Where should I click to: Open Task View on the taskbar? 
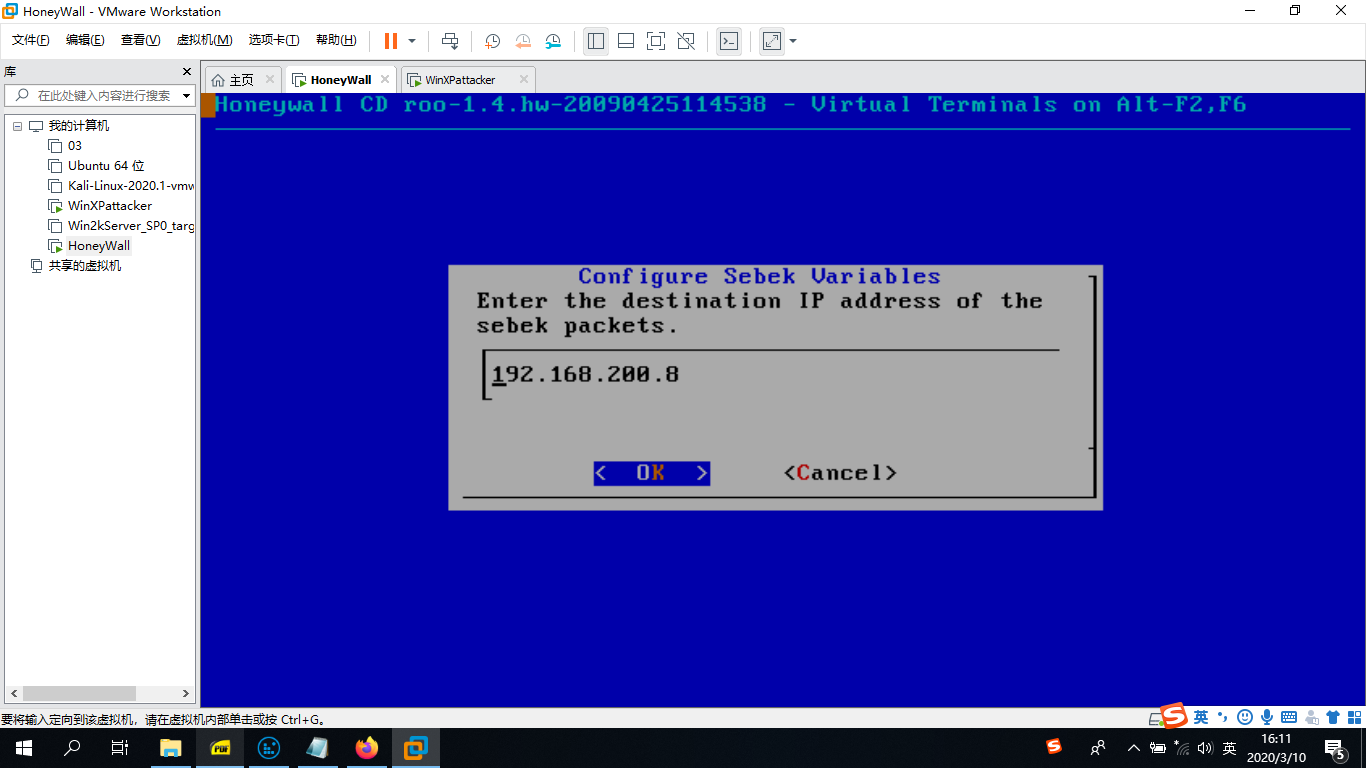120,748
